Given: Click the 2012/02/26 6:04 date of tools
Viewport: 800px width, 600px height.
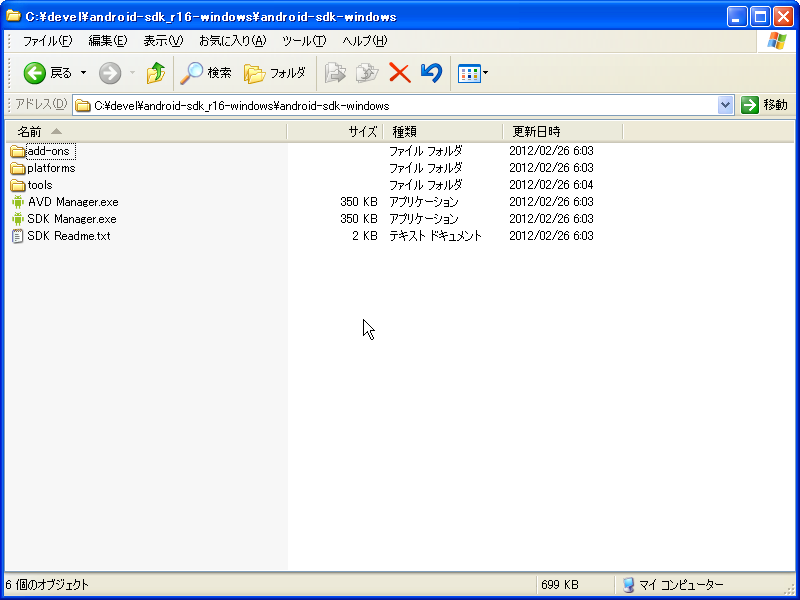Looking at the screenshot, I should 551,185.
